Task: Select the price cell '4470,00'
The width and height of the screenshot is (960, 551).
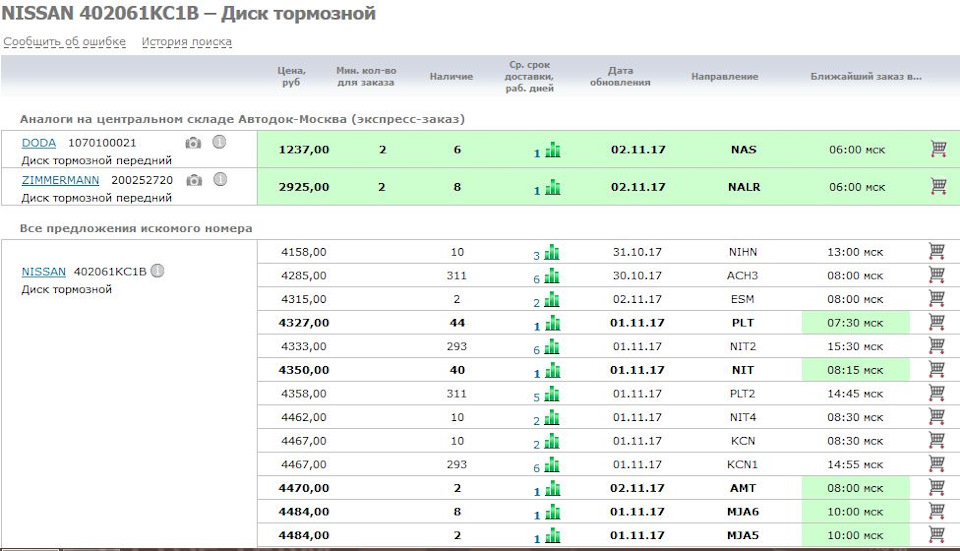Action: 304,488
